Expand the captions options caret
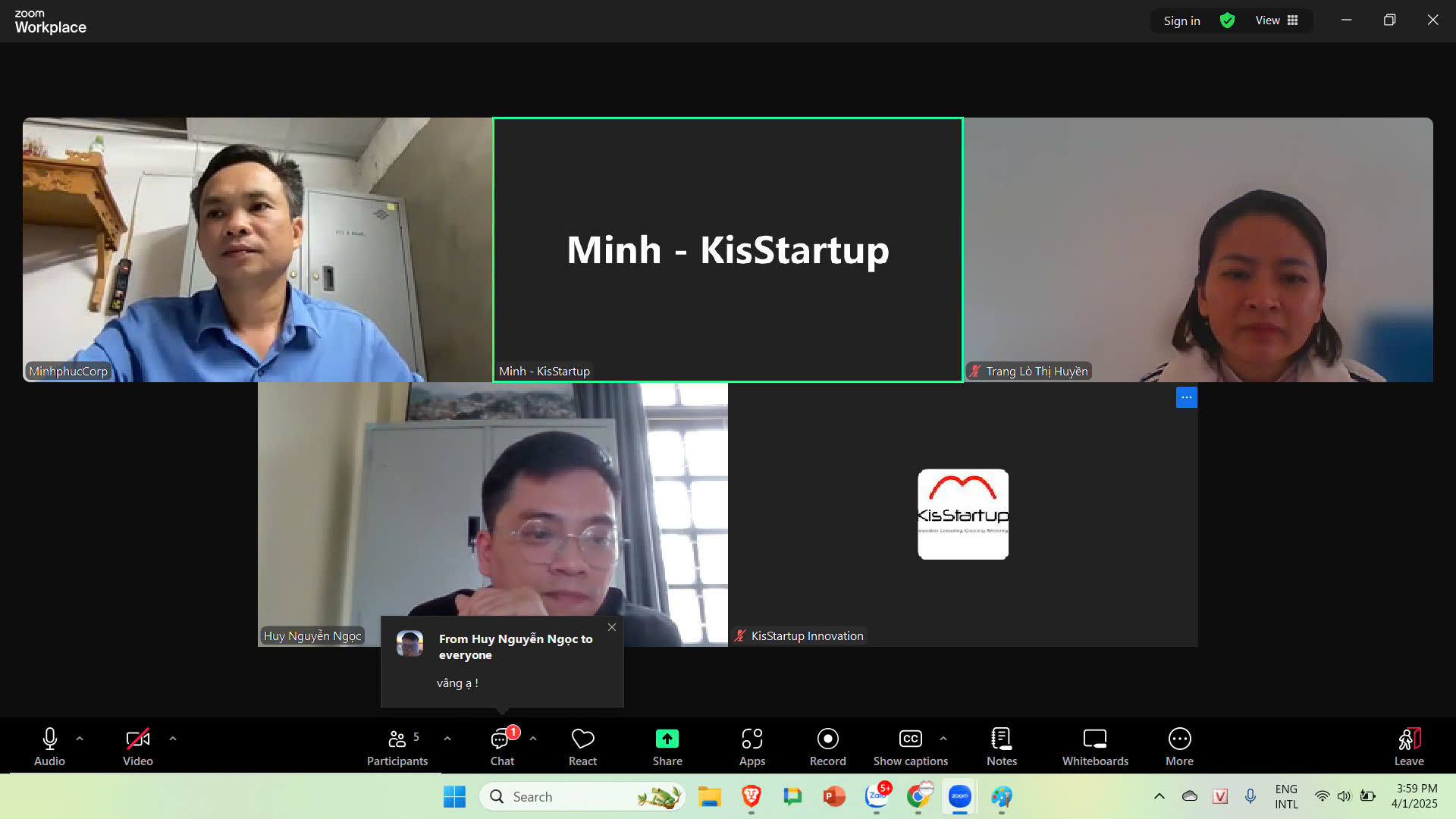 943,739
